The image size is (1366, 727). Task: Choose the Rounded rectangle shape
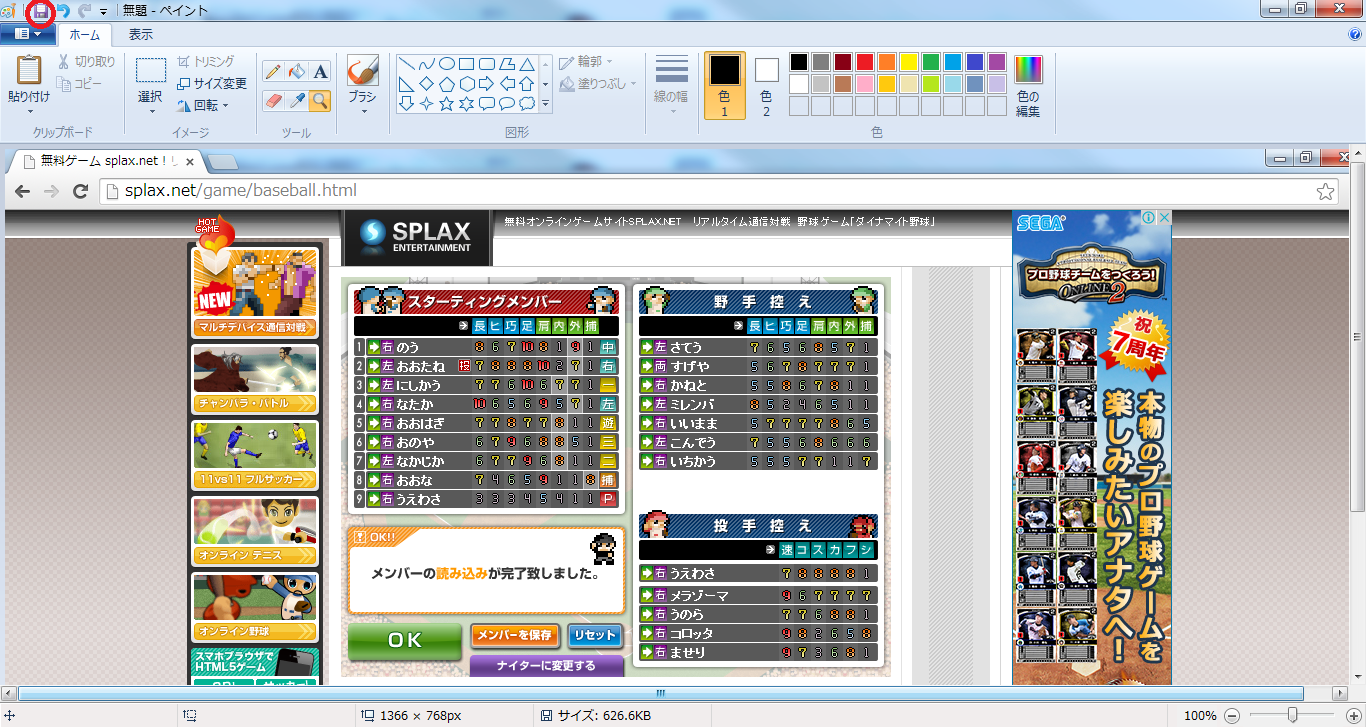[x=487, y=64]
